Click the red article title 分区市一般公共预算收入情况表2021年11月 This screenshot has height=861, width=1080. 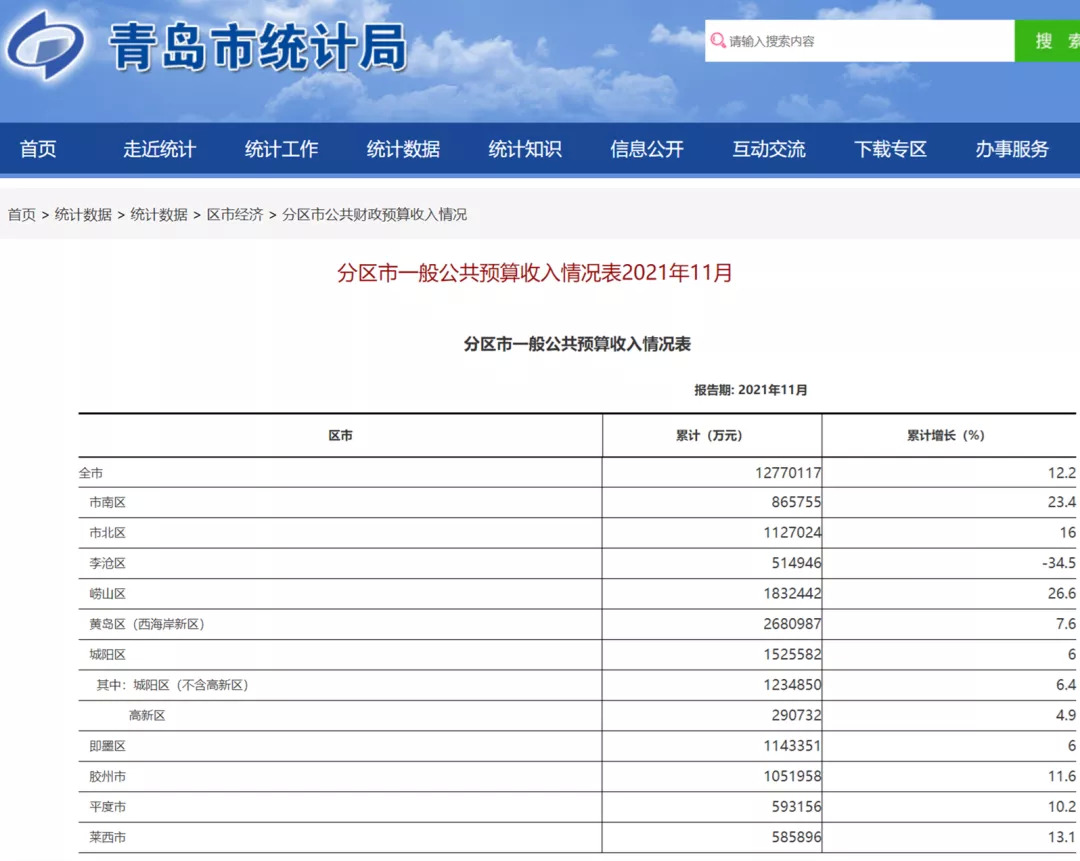point(535,273)
